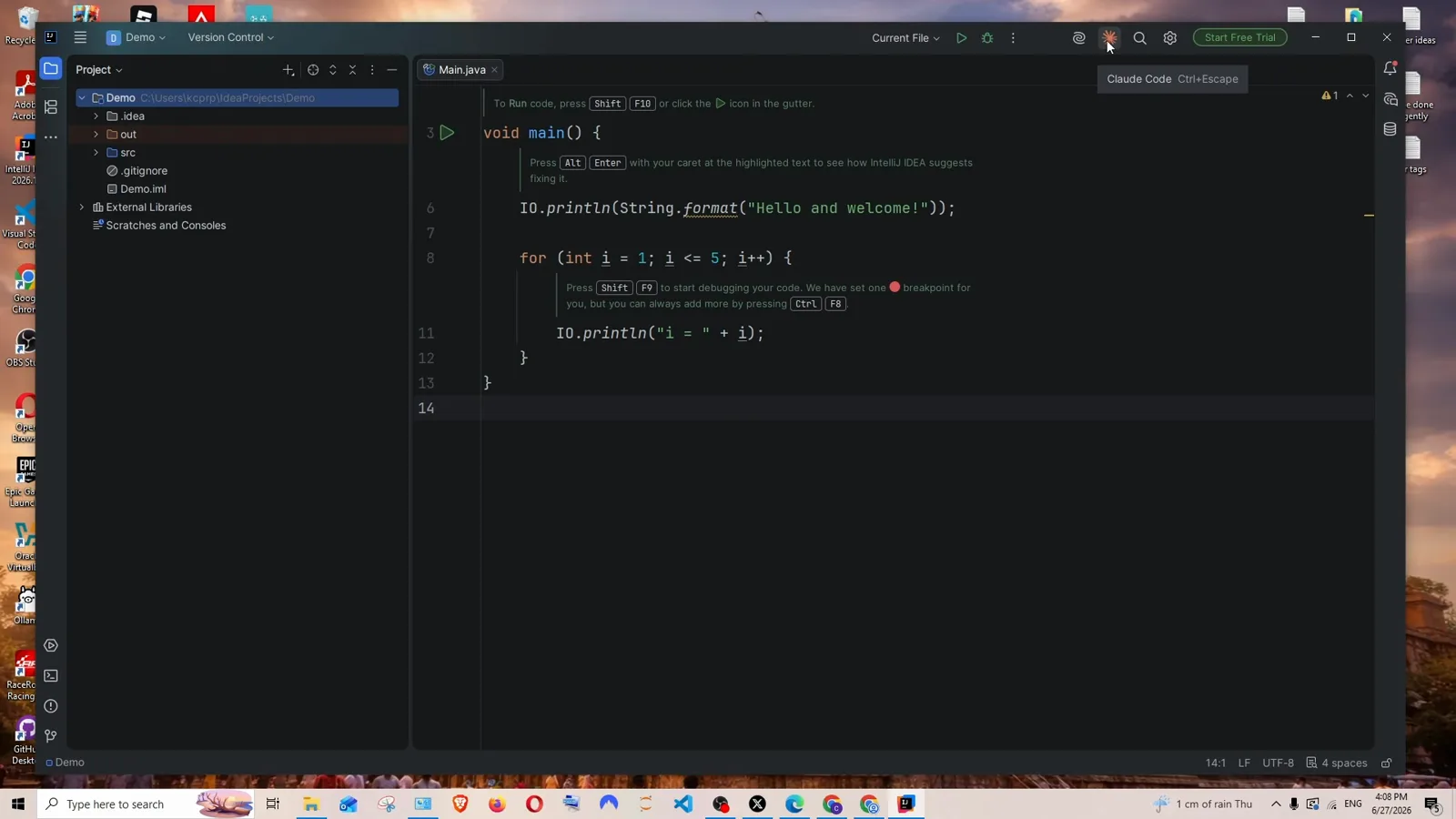This screenshot has width=1456, height=819.
Task: Add a new file or directory in the Project panel
Action: [288, 69]
